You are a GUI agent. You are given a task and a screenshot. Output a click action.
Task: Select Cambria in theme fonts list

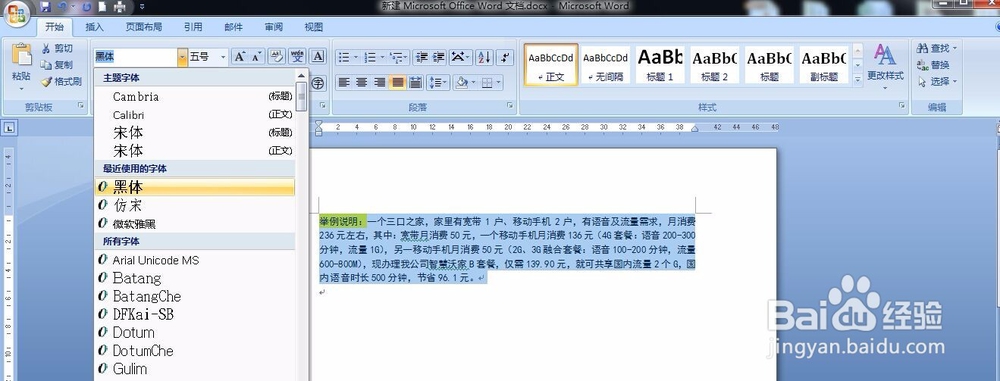click(x=195, y=97)
